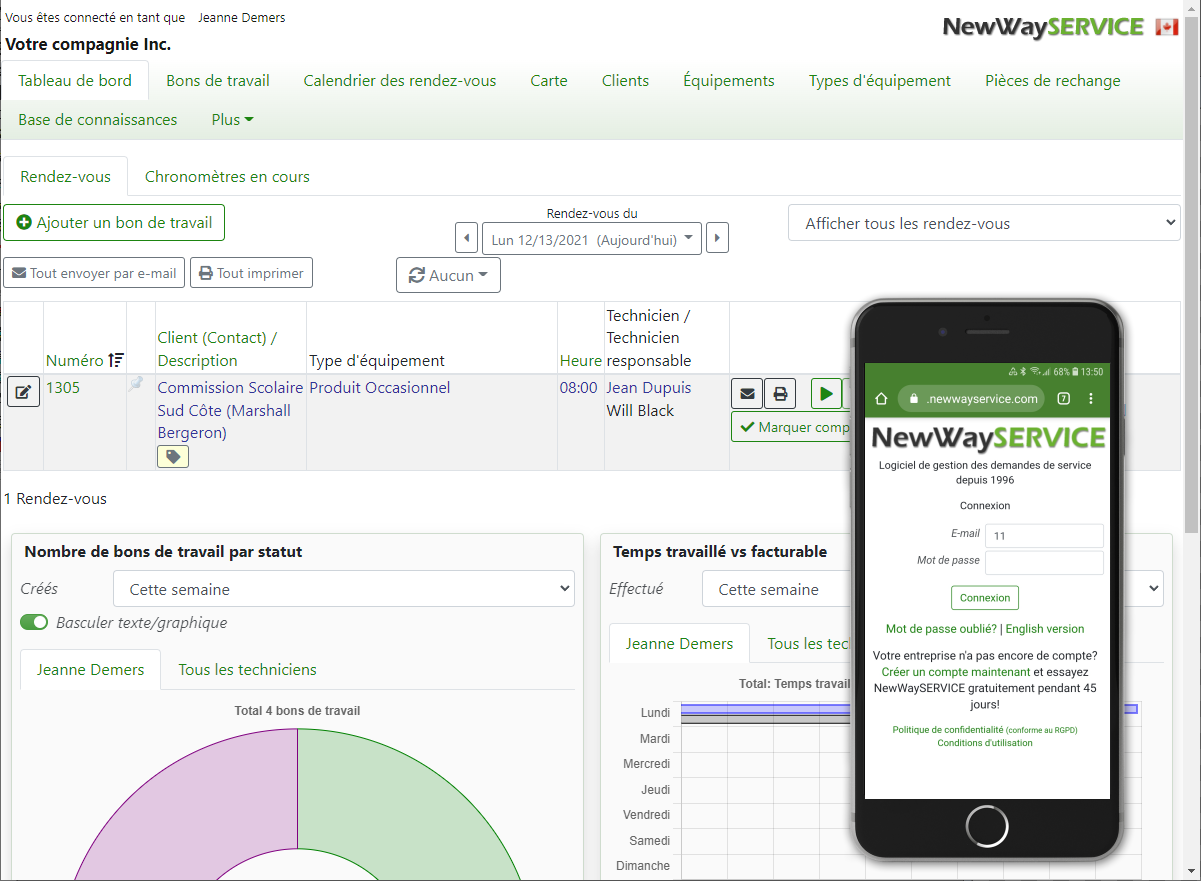This screenshot has height=881, width=1201.
Task: Expand the Aucun refresh dropdown
Action: click(448, 275)
